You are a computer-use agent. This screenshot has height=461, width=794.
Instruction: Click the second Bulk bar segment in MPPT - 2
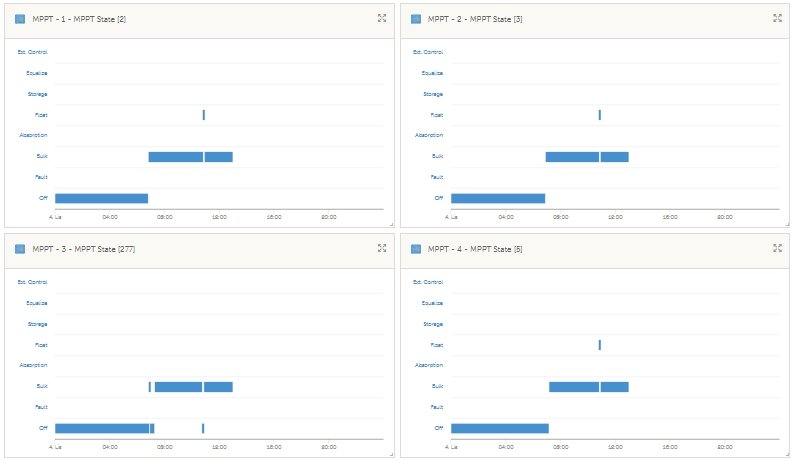point(614,157)
